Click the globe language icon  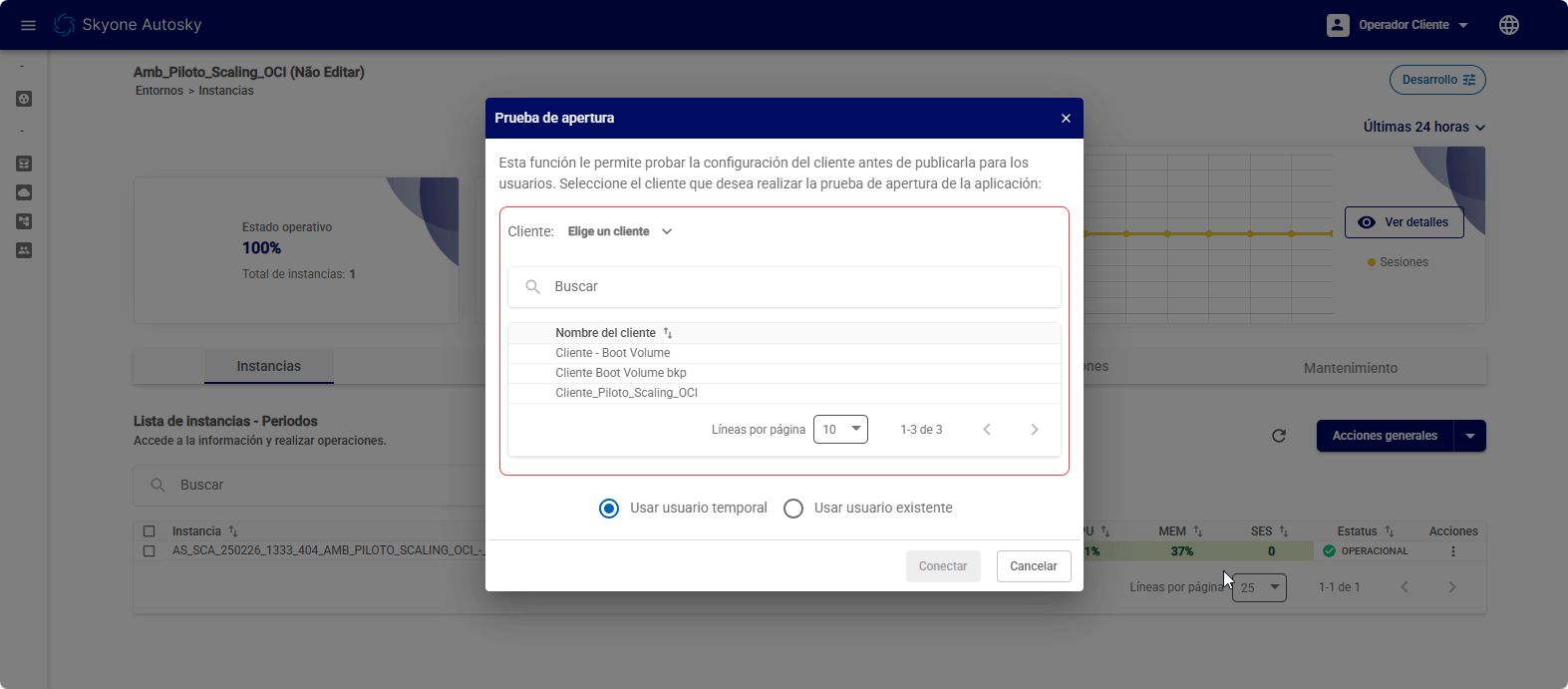[1508, 25]
